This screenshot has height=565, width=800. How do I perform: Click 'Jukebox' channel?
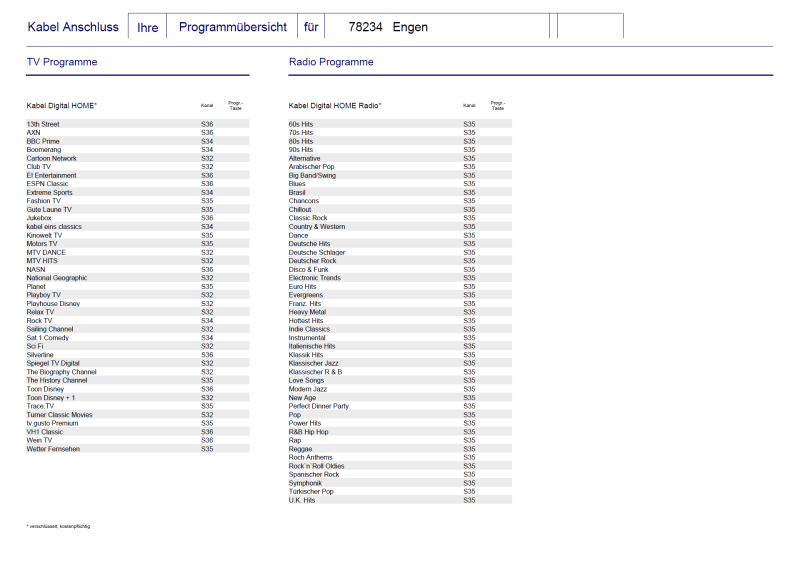pyautogui.click(x=138, y=218)
